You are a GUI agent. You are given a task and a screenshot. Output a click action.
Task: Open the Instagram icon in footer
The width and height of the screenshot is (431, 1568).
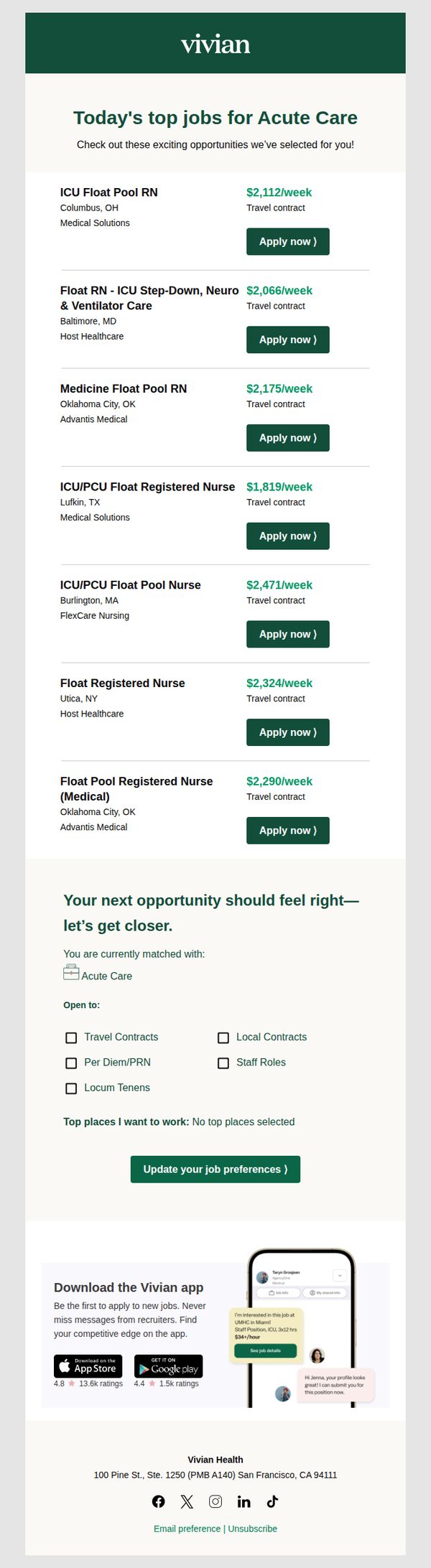(x=215, y=1501)
